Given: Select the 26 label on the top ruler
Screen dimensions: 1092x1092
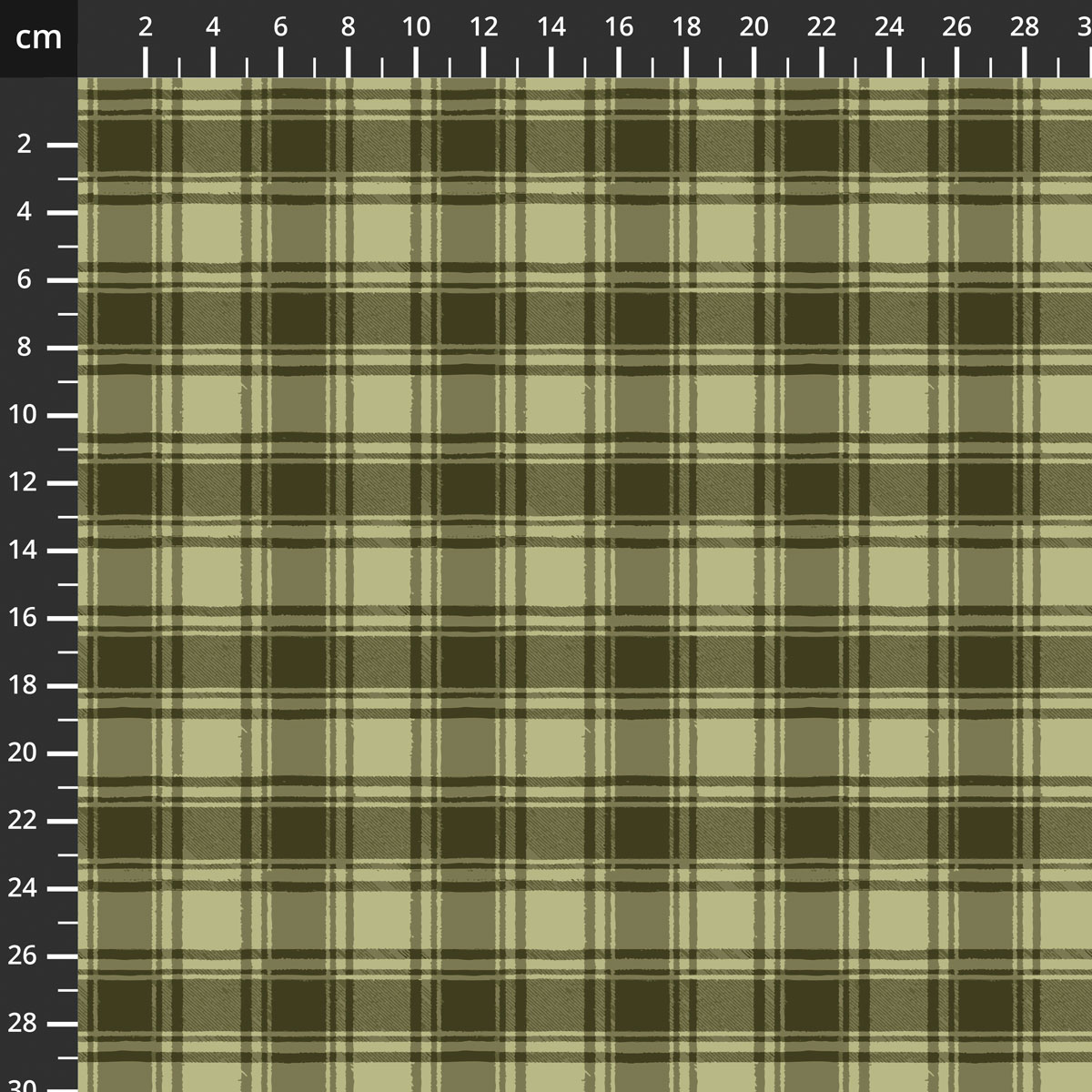Looking at the screenshot, I should 957,27.
